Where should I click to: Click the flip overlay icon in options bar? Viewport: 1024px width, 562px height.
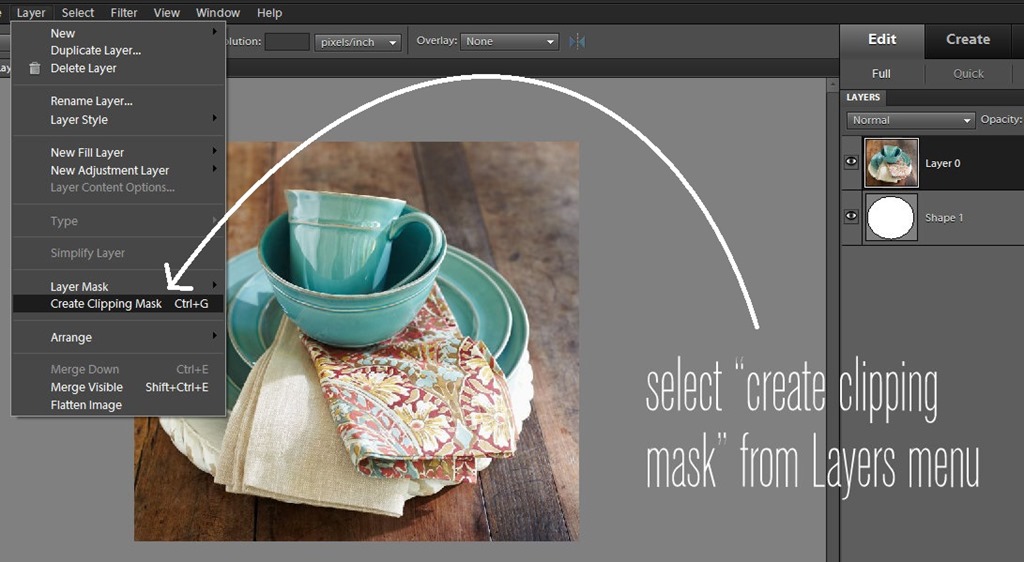coord(577,42)
